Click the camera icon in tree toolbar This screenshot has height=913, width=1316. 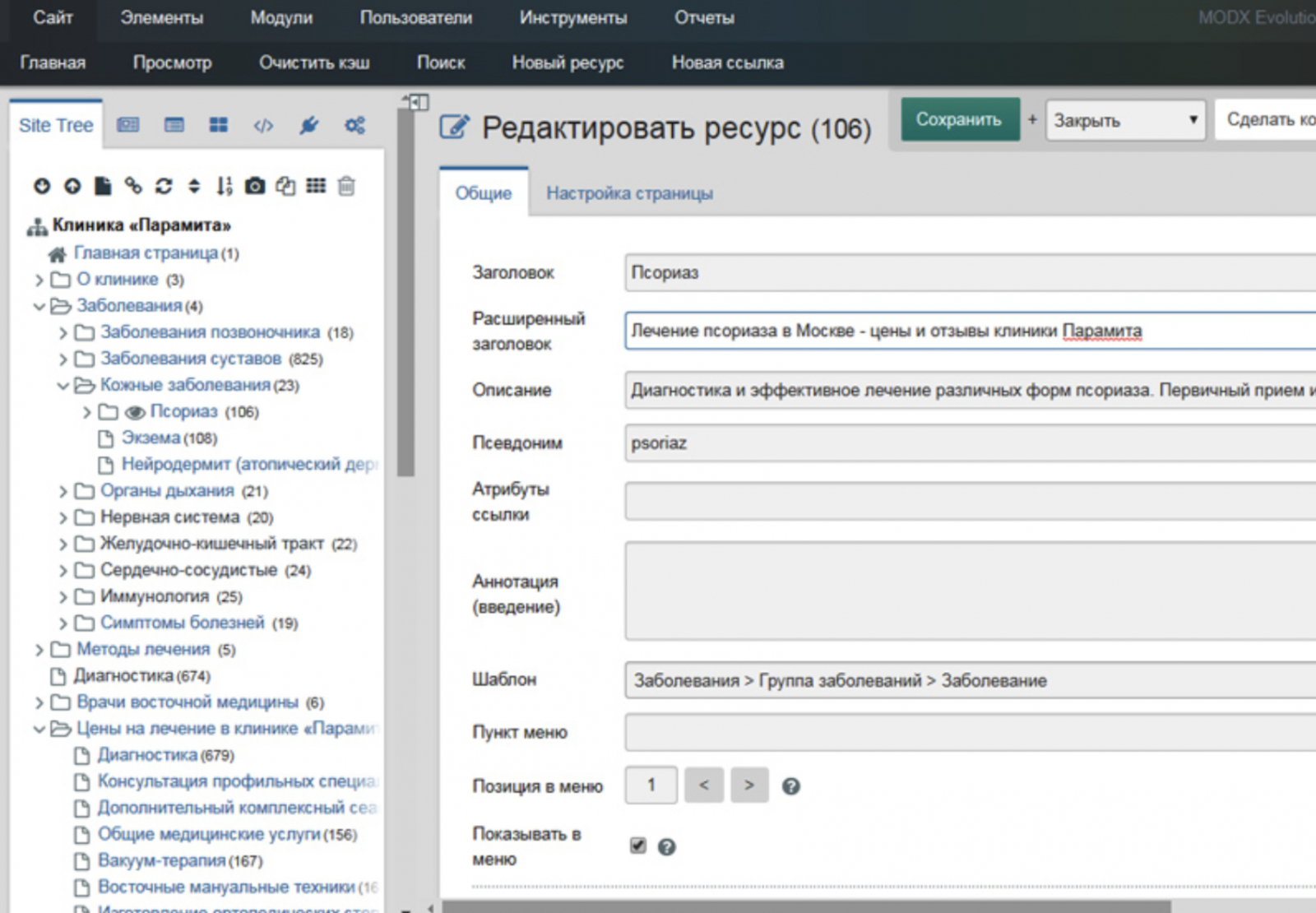coord(255,187)
